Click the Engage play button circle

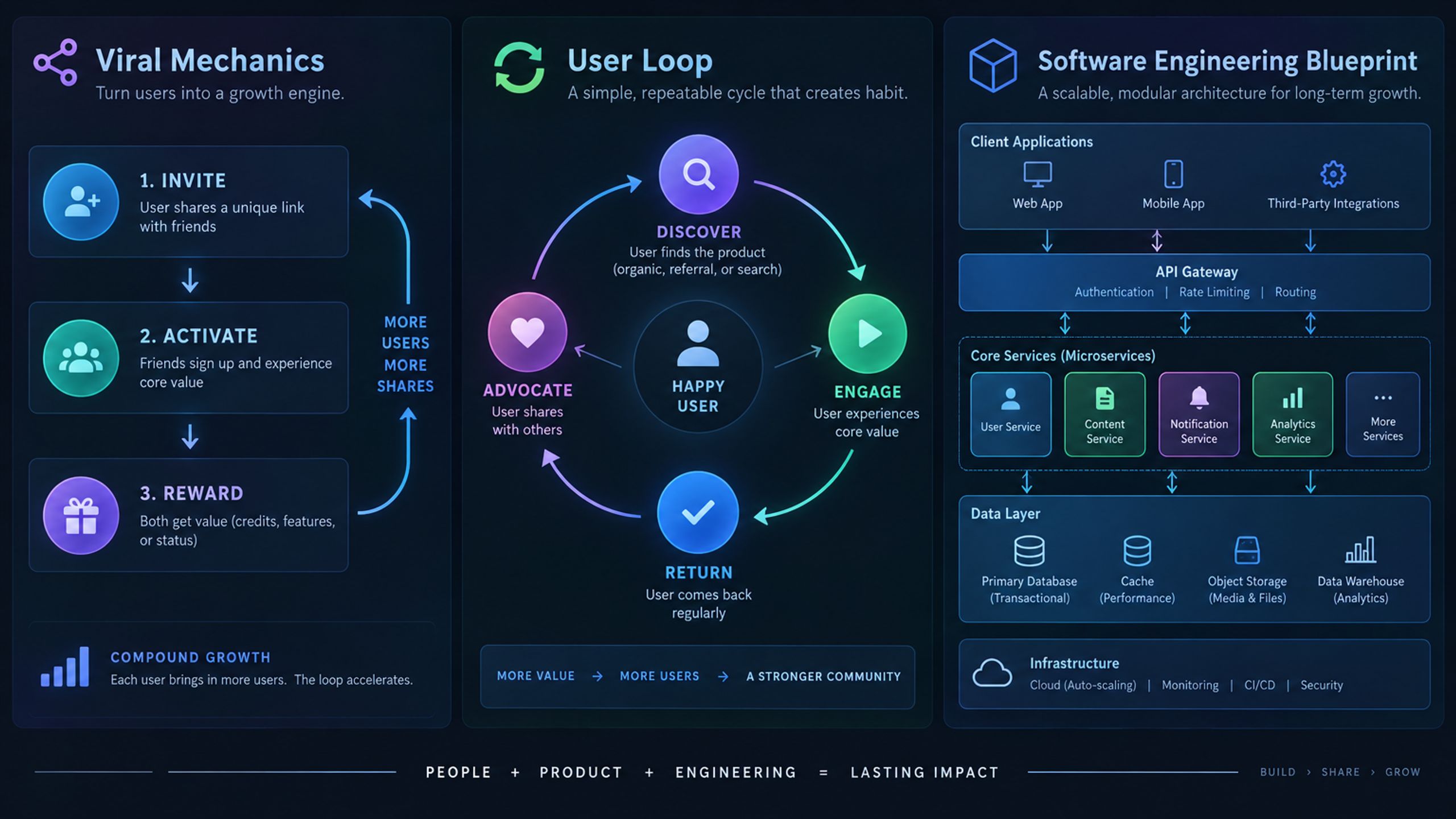click(867, 333)
